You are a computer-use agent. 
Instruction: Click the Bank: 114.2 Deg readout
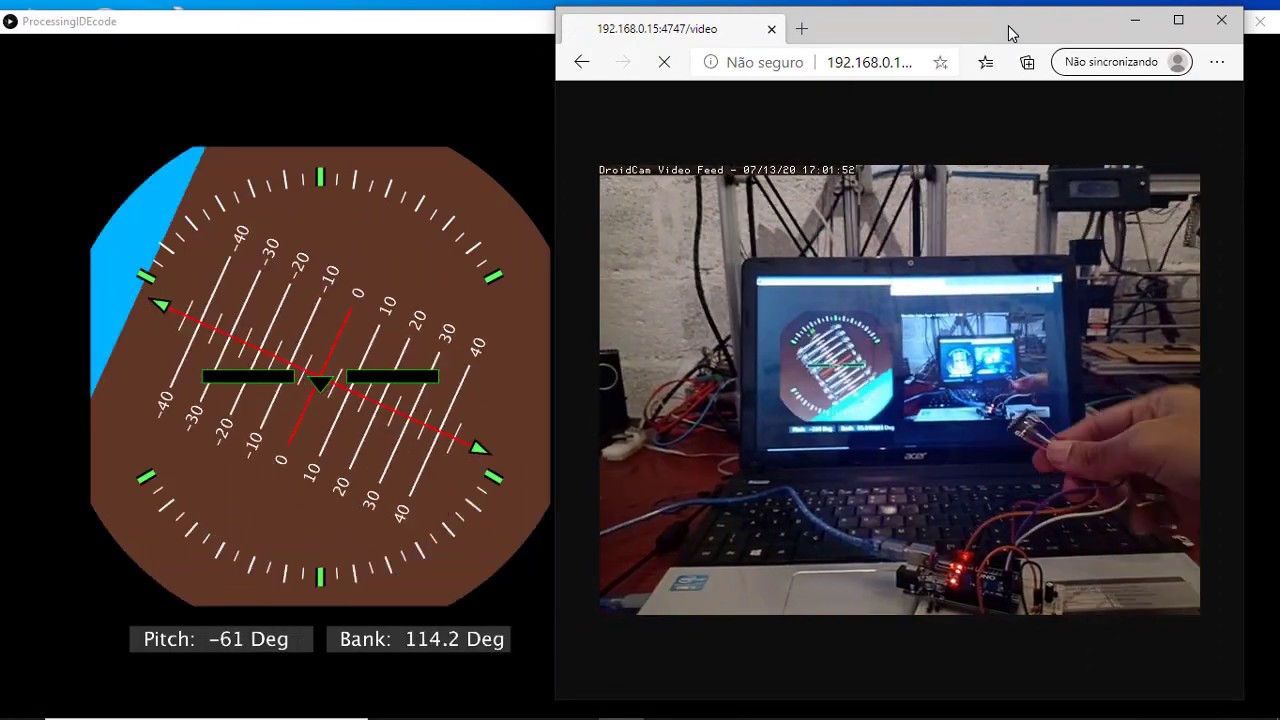419,639
